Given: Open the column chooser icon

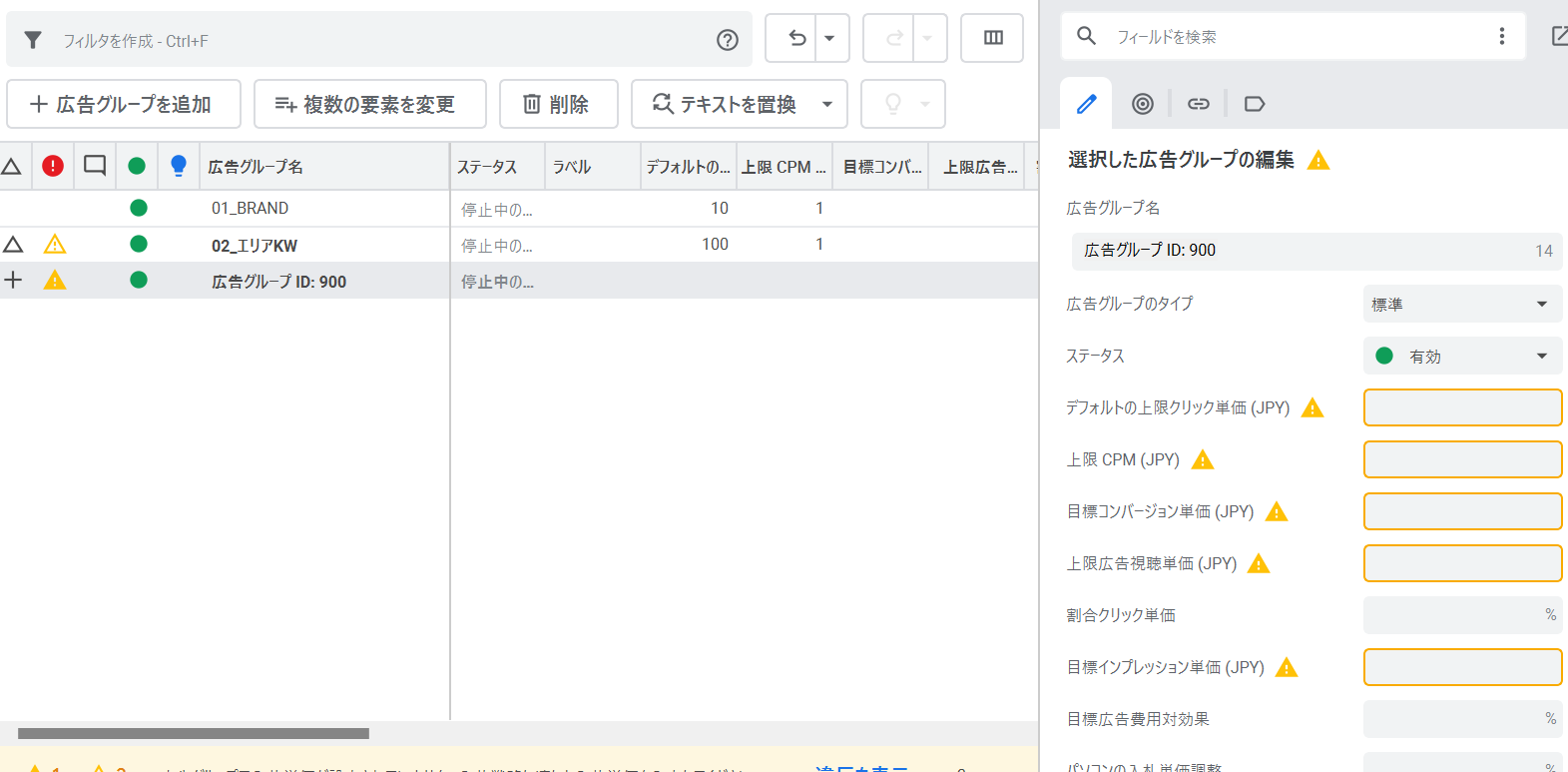Looking at the screenshot, I should click(993, 38).
